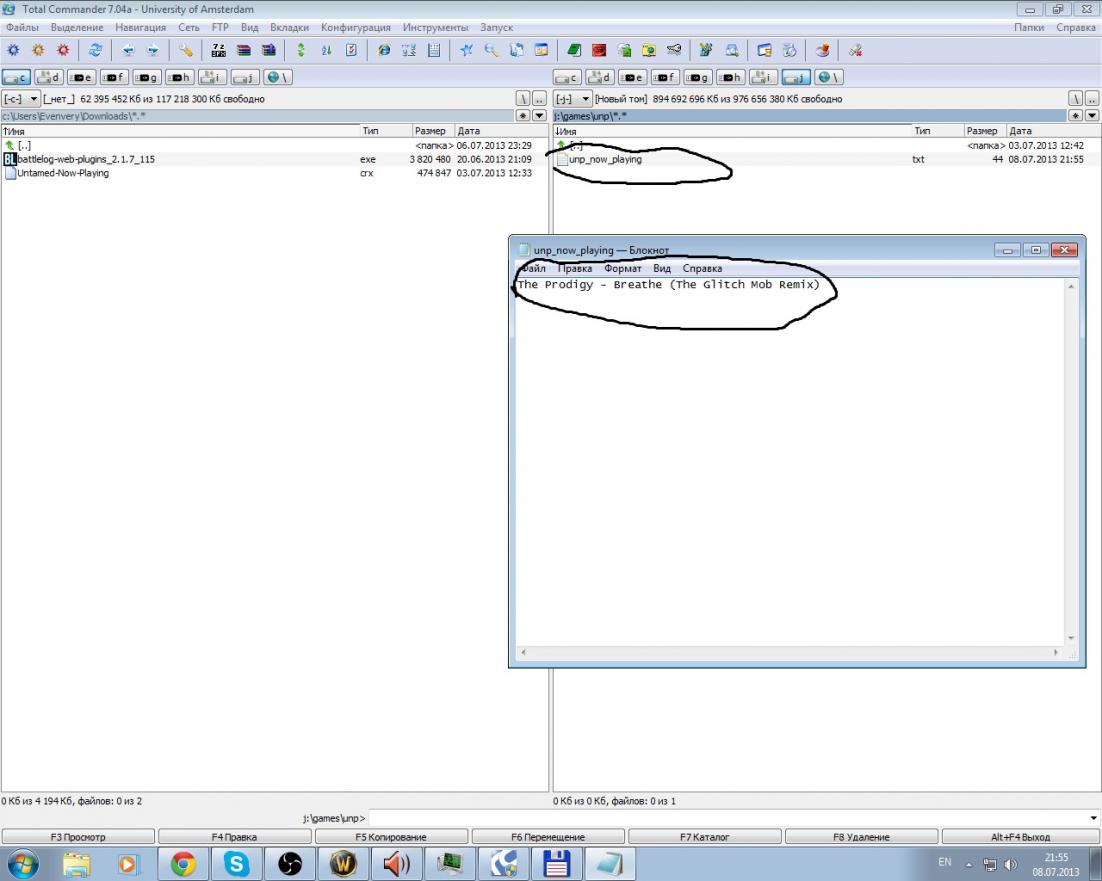Click the 7z archive toolbar icon
The height and width of the screenshot is (881, 1102).
pyautogui.click(x=218, y=50)
